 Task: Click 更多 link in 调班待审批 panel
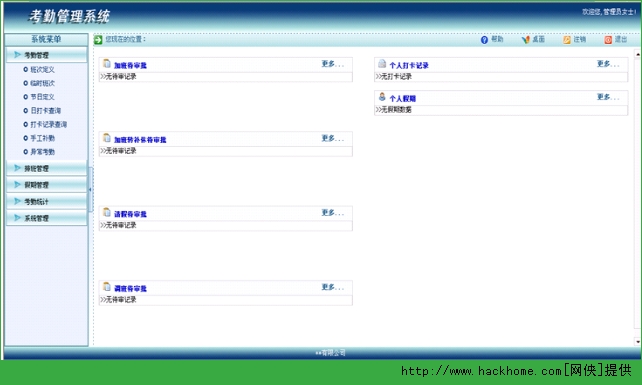pyautogui.click(x=332, y=287)
